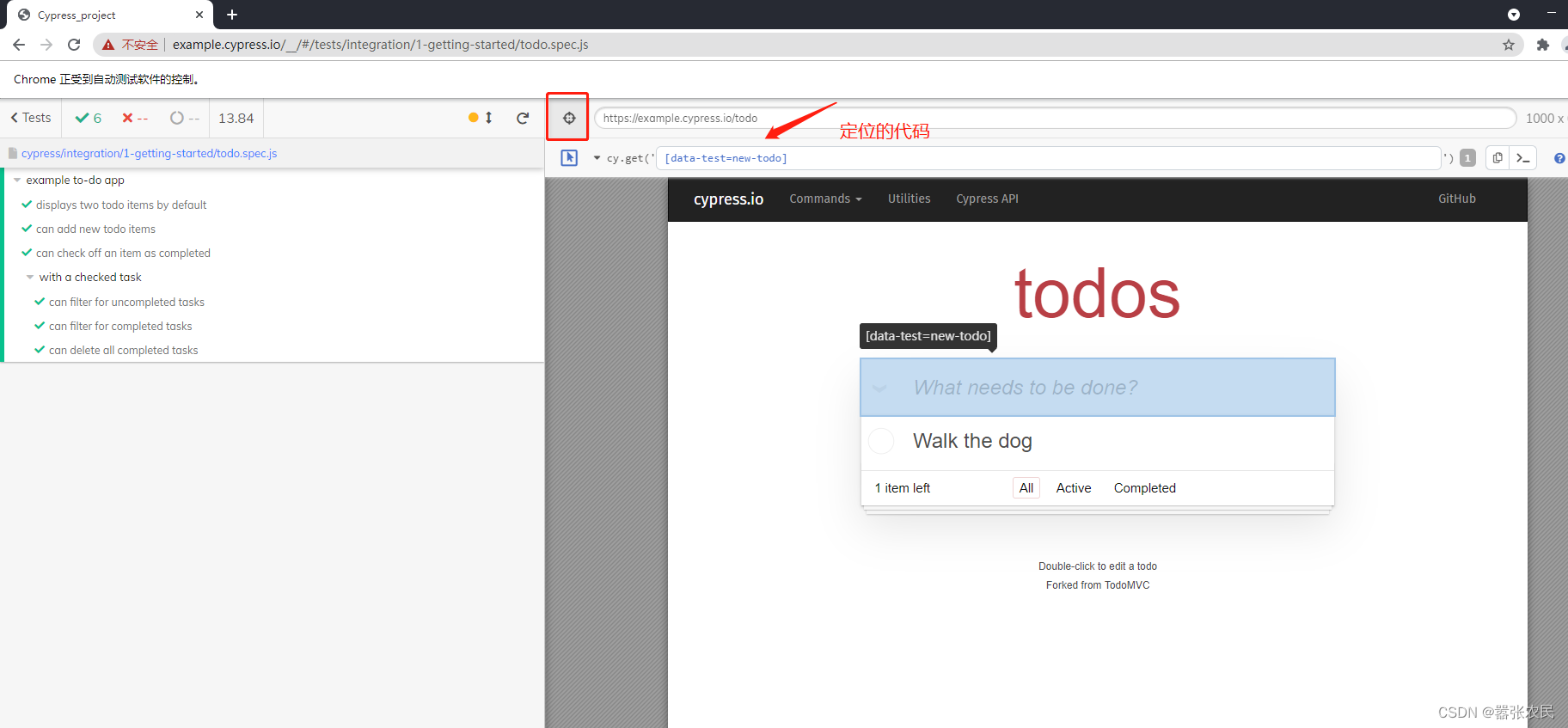This screenshot has width=1568, height=728.
Task: Open the Cypress API nav item
Action: click(x=987, y=199)
